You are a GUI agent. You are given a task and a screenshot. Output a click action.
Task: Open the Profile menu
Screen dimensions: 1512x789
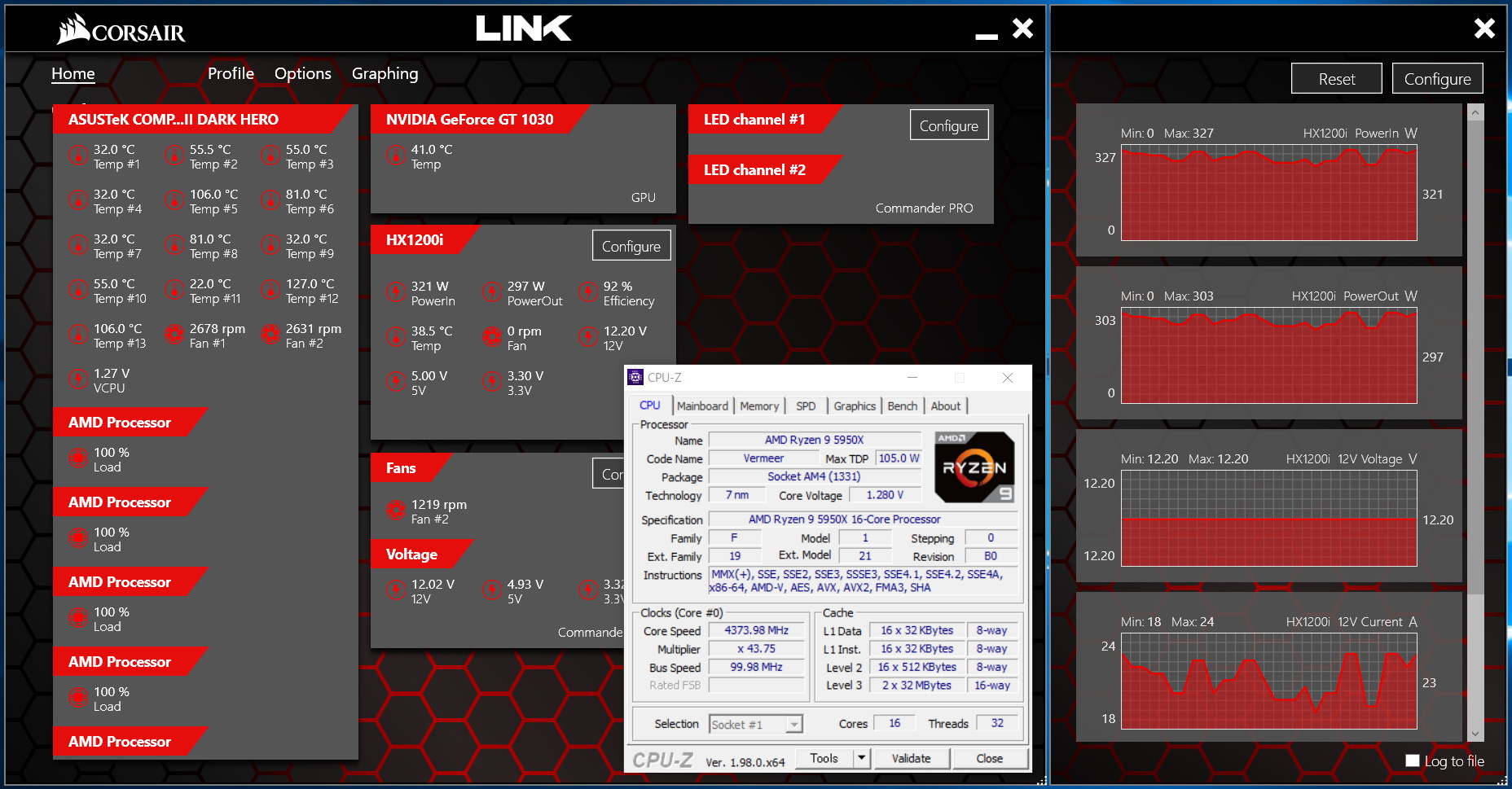[x=231, y=73]
